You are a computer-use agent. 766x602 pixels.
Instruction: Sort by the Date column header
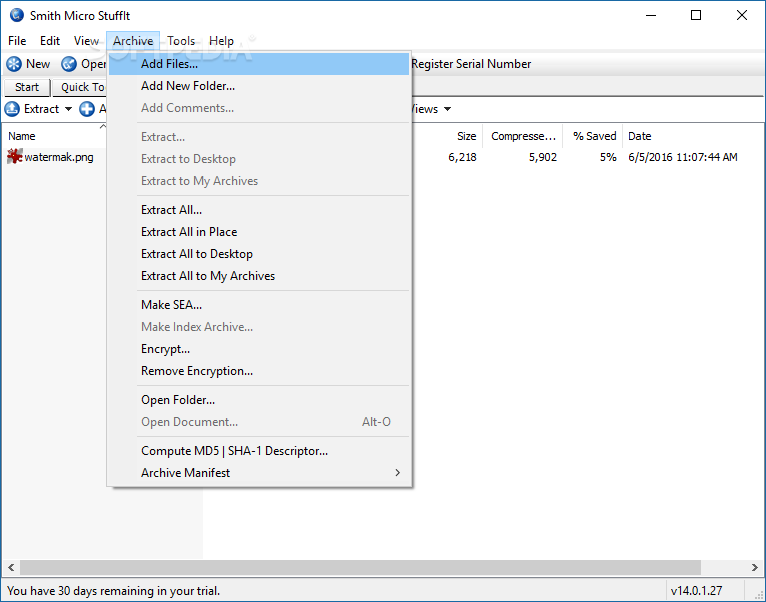(x=693, y=136)
